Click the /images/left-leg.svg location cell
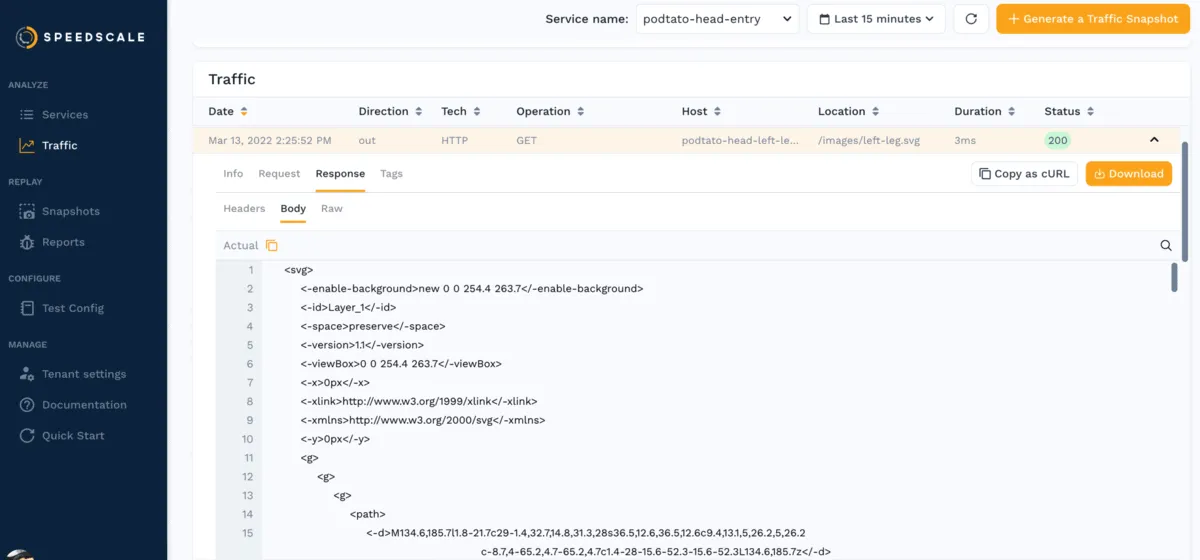 pyautogui.click(x=869, y=141)
